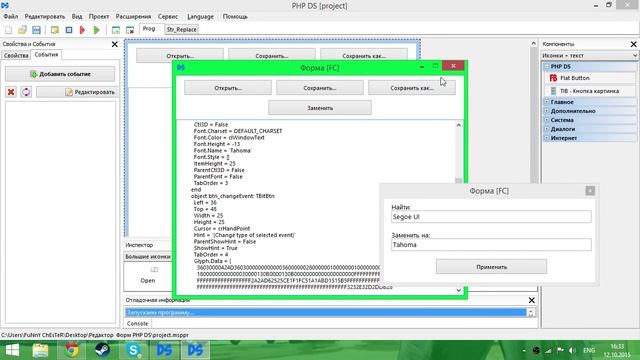Click the red play arrow icon
The width and height of the screenshot is (640, 360).
coord(82,30)
